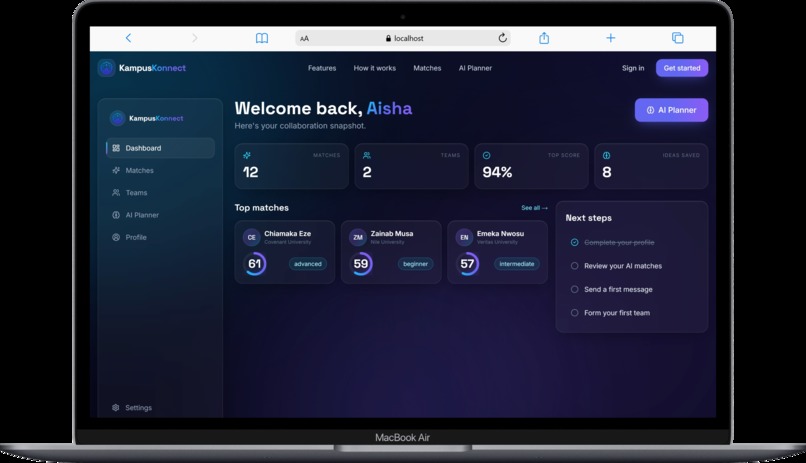Click KampusKonnect logo icon in top navbar
The height and width of the screenshot is (463, 806).
pos(106,68)
